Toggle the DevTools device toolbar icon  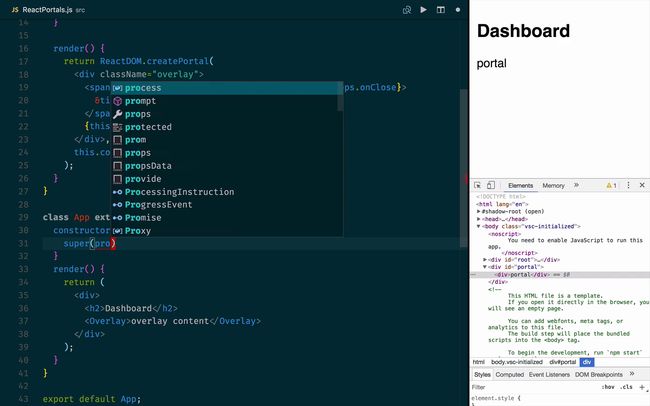click(490, 185)
